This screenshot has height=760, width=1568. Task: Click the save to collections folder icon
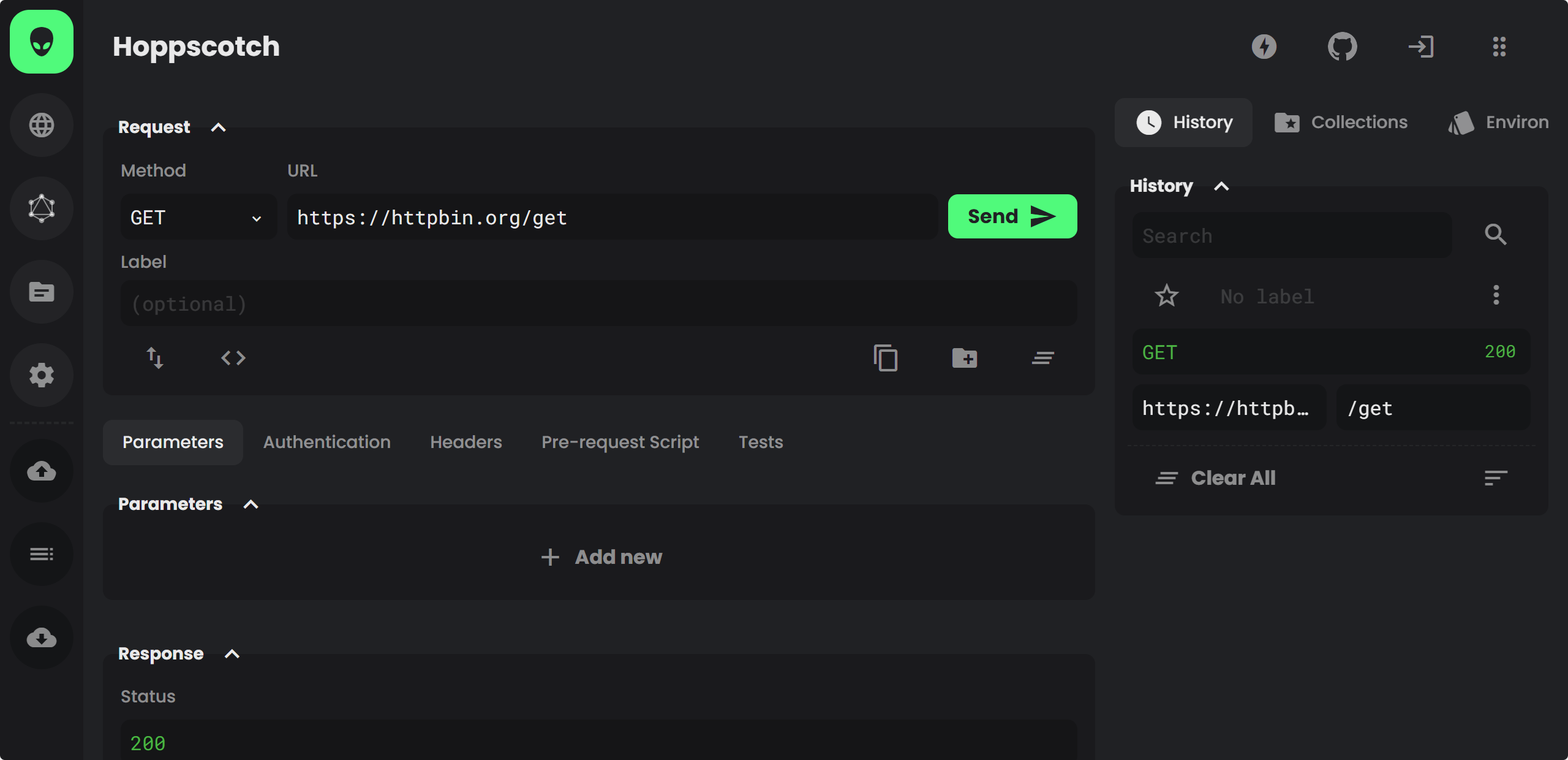(x=964, y=357)
